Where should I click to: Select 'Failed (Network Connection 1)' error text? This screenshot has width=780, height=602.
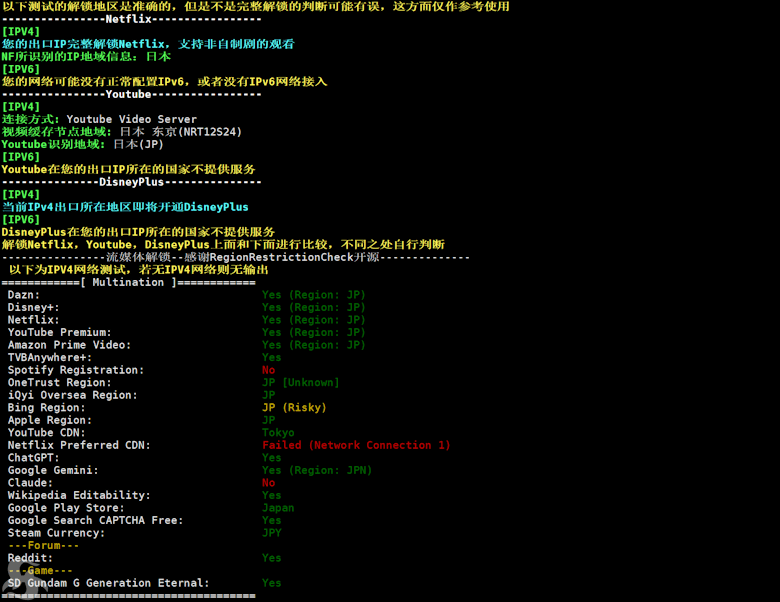tap(356, 445)
